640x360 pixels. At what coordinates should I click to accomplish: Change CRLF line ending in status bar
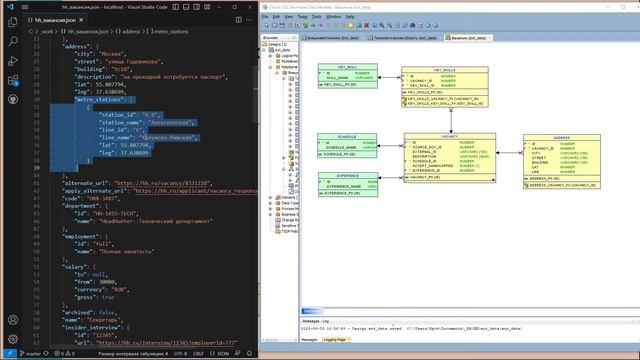pos(198,353)
